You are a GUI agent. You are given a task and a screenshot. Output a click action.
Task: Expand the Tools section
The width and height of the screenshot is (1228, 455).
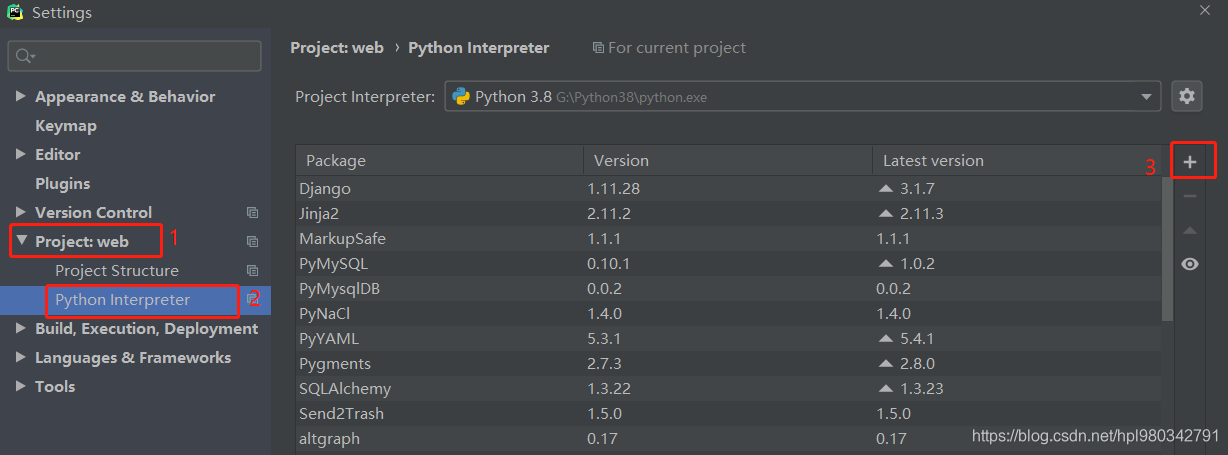point(21,387)
